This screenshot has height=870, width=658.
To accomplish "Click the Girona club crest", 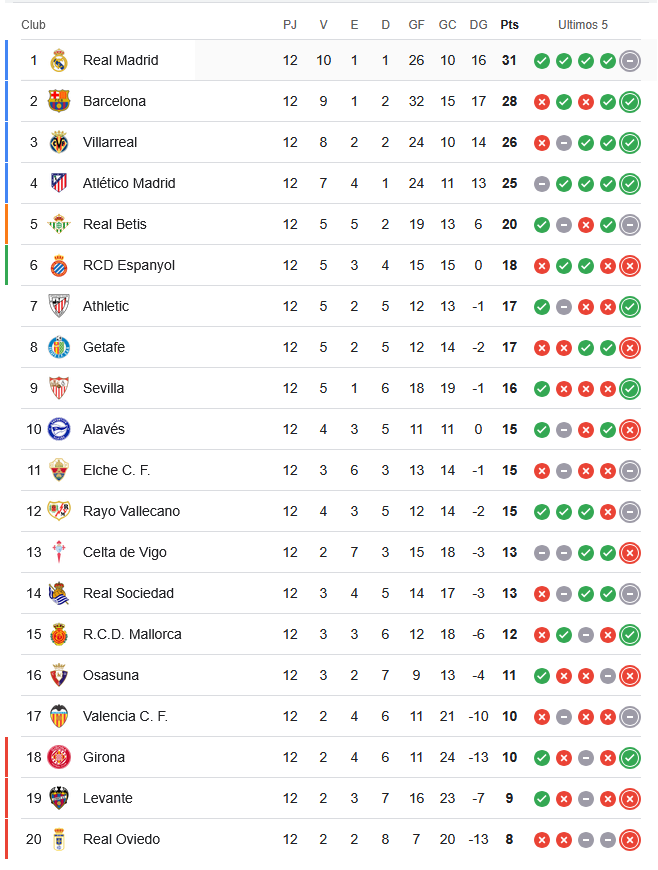I will (x=58, y=757).
